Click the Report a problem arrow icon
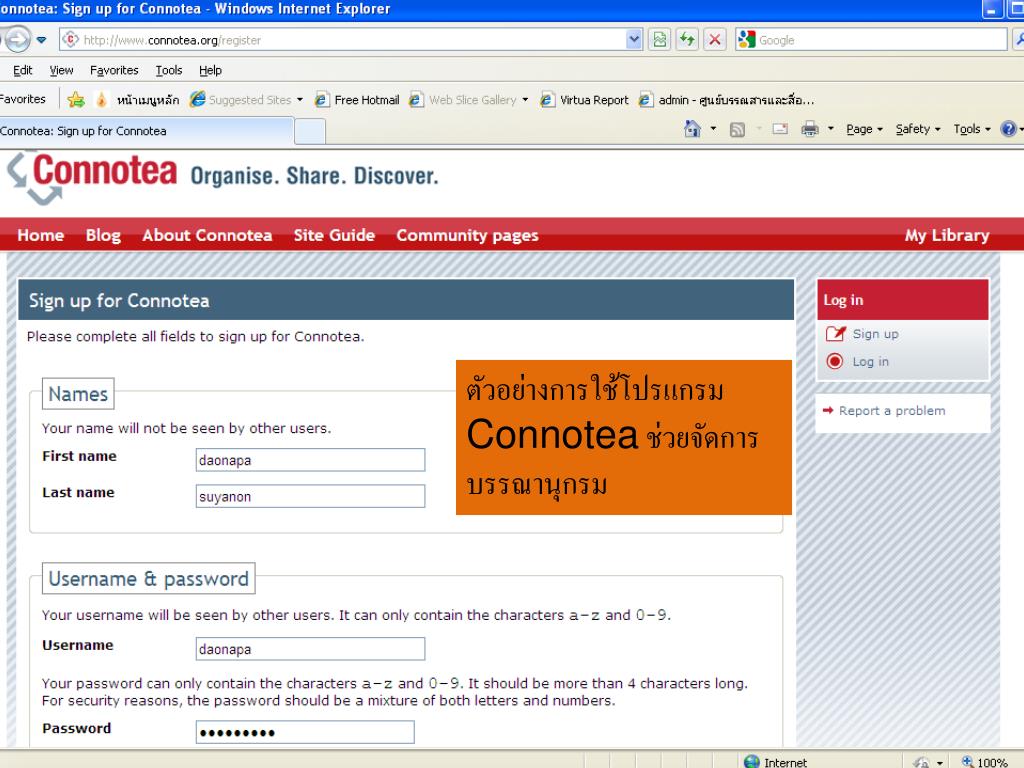This screenshot has width=1024, height=768. [x=828, y=410]
